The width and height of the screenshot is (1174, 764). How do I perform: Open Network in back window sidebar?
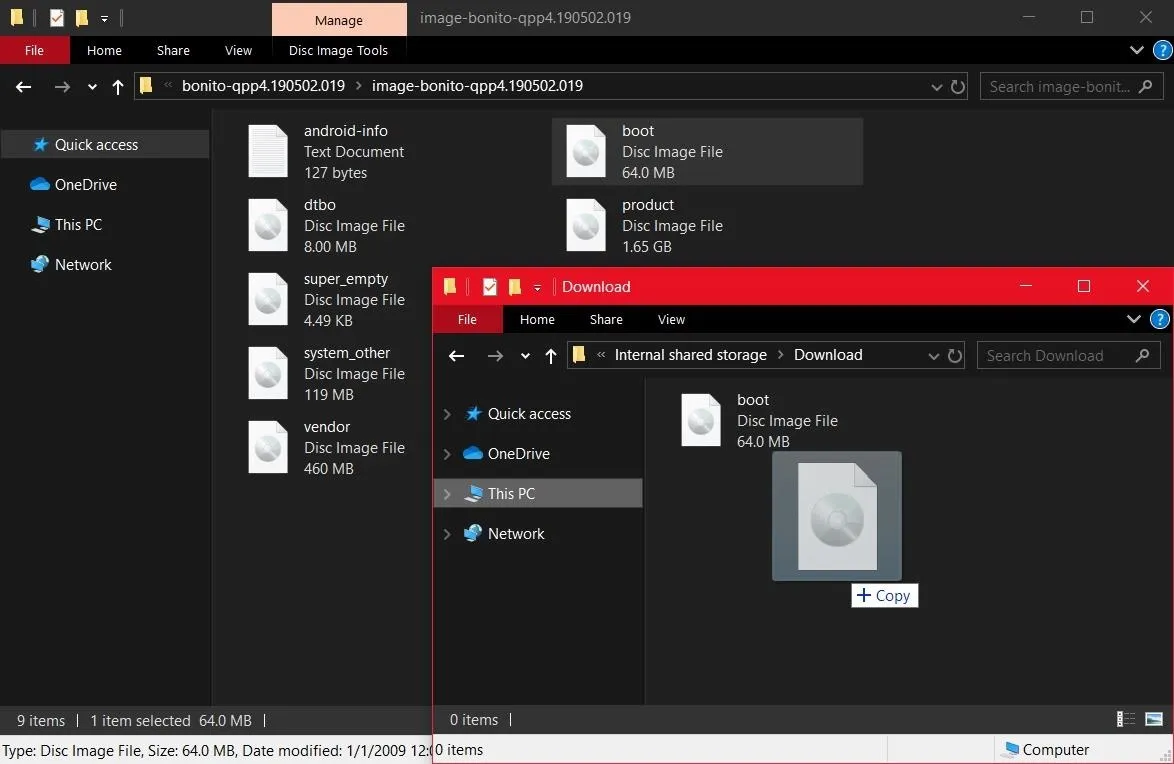click(x=70, y=264)
